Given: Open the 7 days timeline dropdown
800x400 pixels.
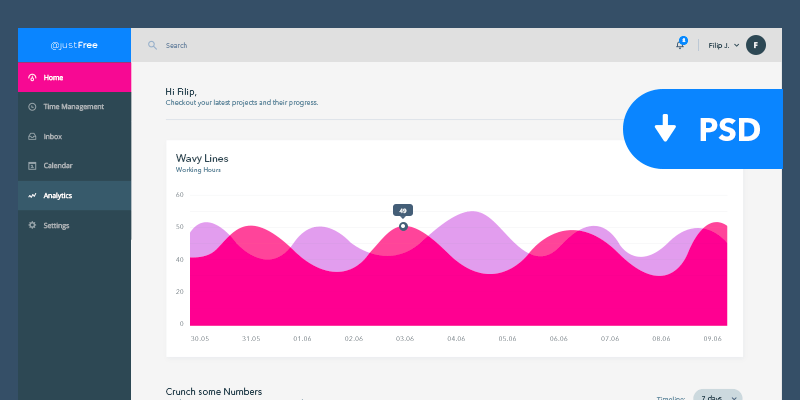Looking at the screenshot, I should pos(717,395).
